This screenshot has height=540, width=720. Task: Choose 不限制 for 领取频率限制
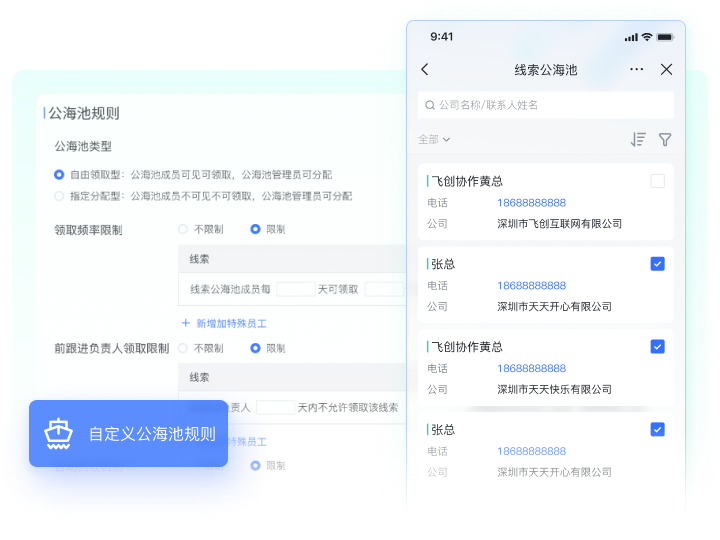coord(183,229)
